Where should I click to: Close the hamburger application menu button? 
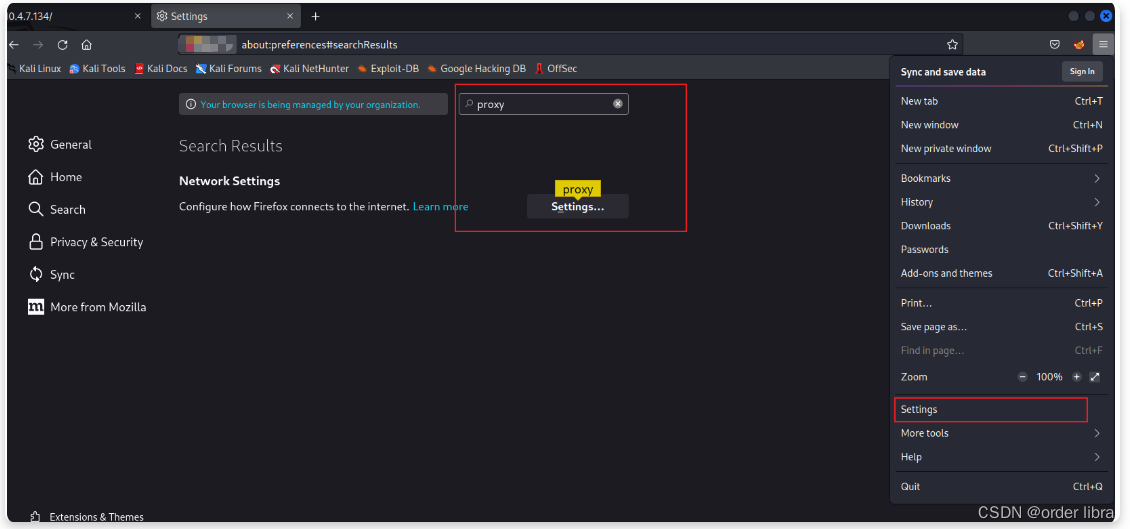[x=1103, y=45]
